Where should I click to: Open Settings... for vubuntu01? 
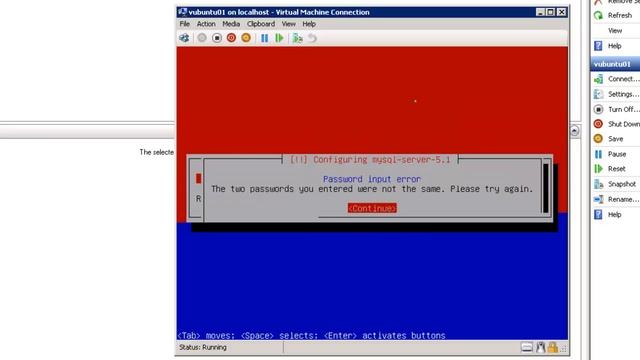(624, 94)
